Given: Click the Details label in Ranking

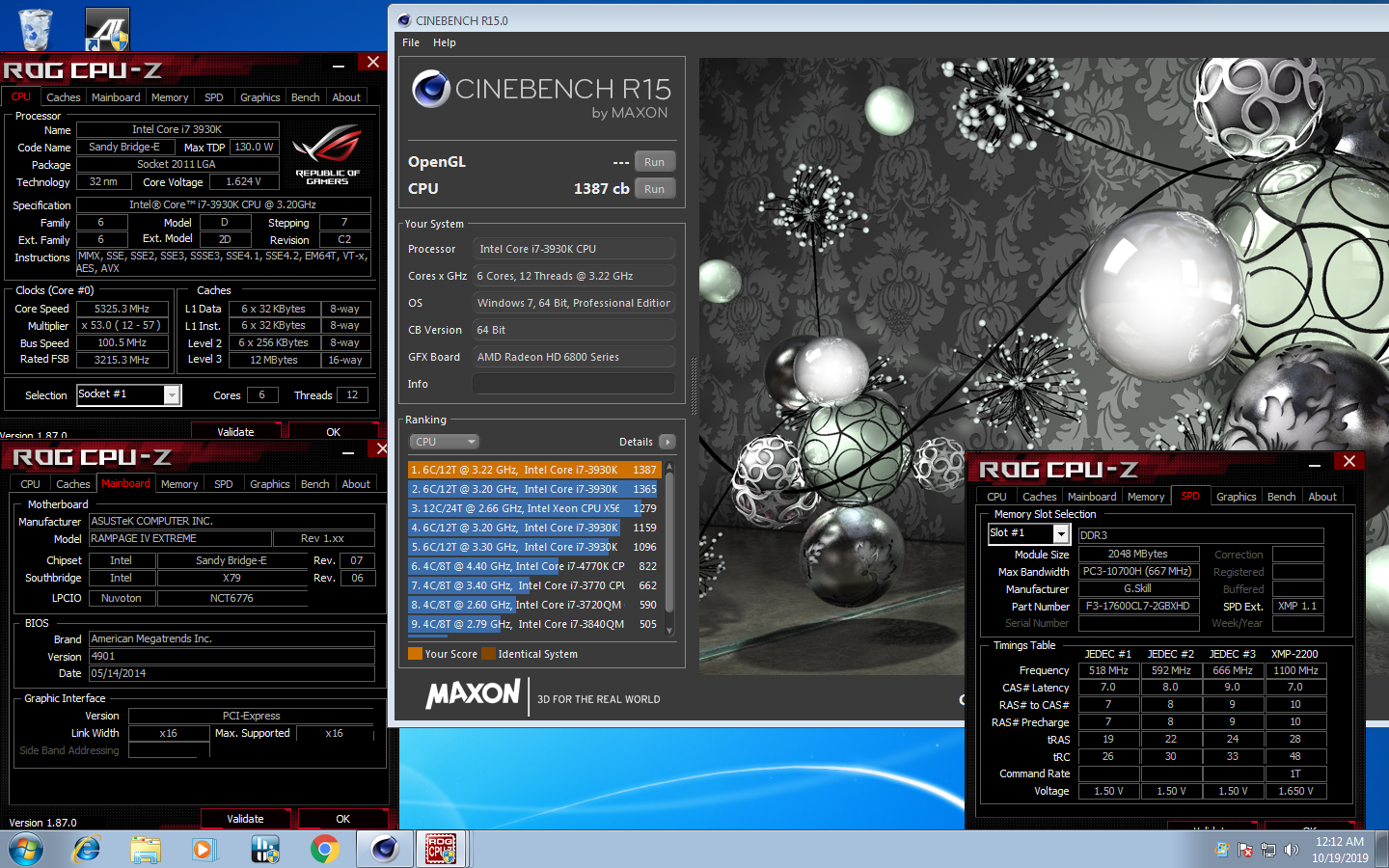Looking at the screenshot, I should (636, 442).
